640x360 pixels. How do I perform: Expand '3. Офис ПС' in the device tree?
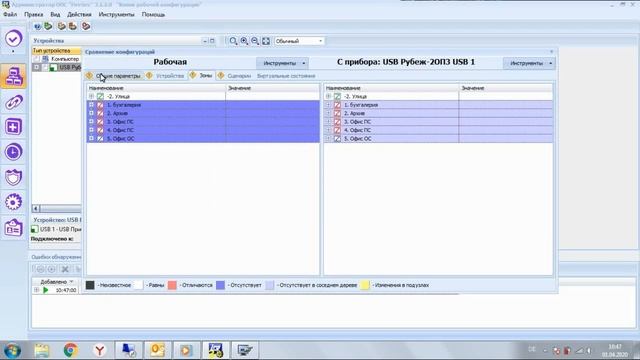[328, 122]
